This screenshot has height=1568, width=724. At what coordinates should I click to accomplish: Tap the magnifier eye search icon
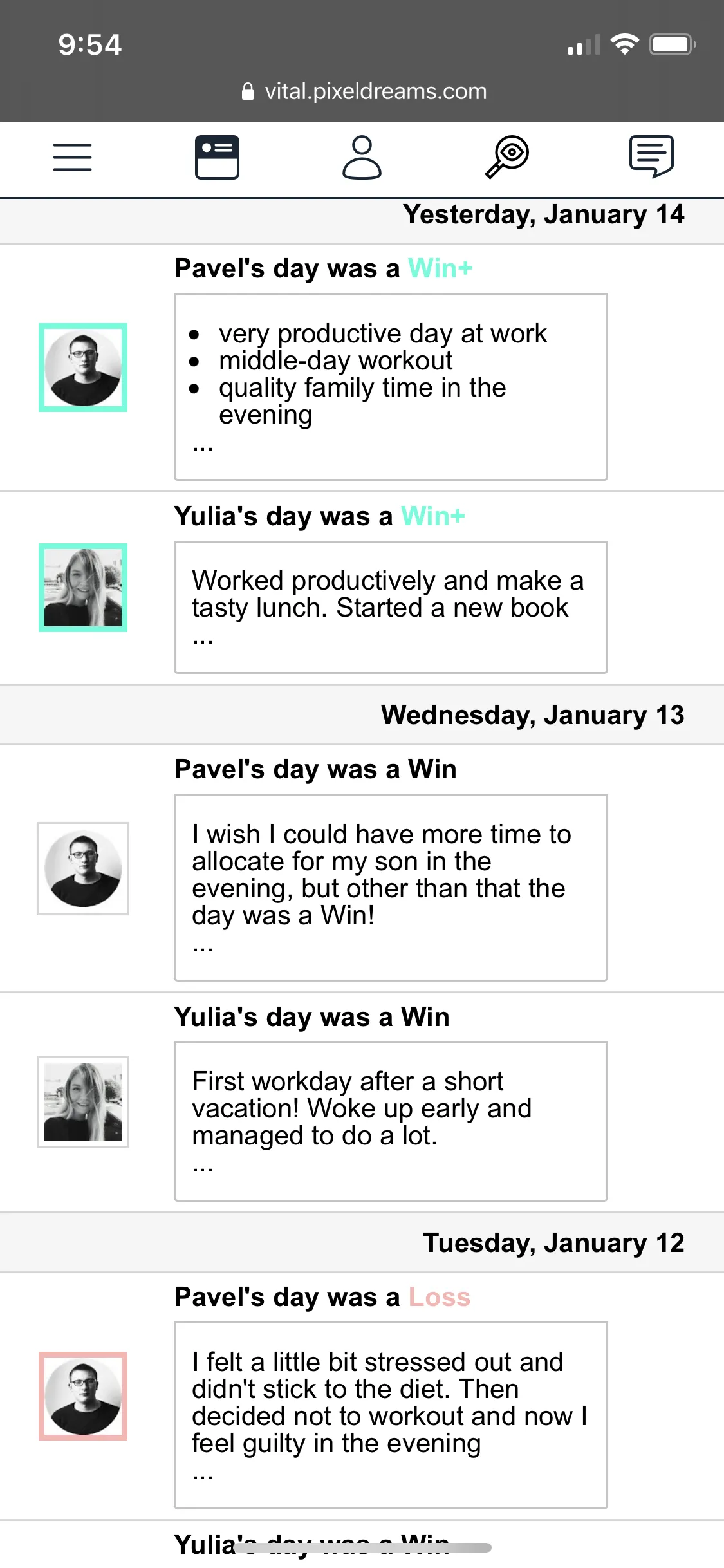point(507,156)
